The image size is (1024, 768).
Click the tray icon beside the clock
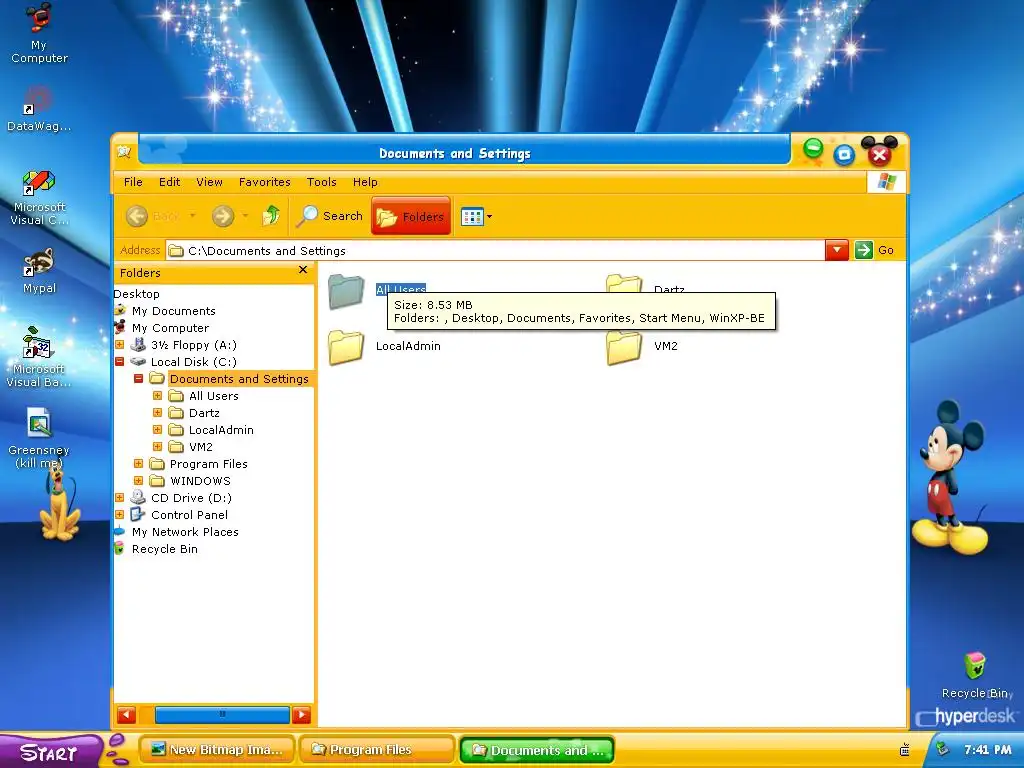click(942, 750)
